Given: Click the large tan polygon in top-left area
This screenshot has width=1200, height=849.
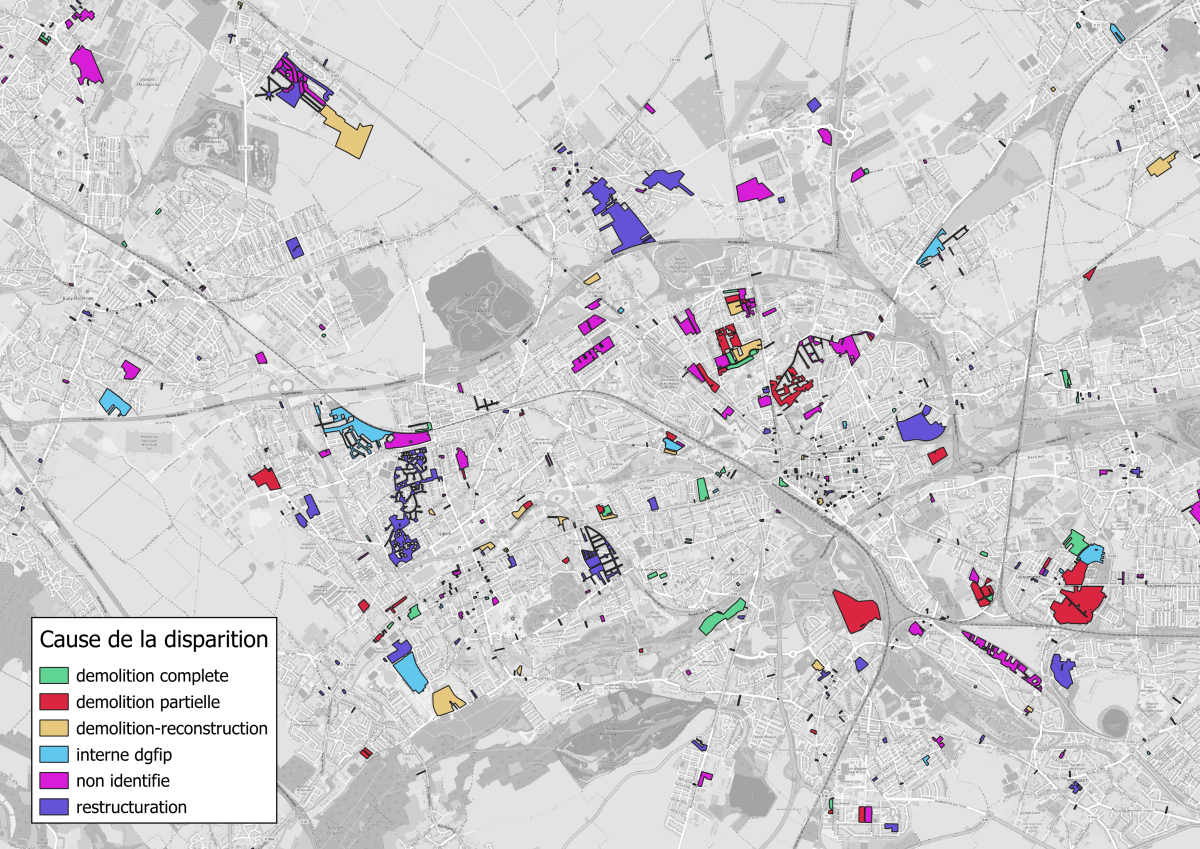Looking at the screenshot, I should (348, 133).
